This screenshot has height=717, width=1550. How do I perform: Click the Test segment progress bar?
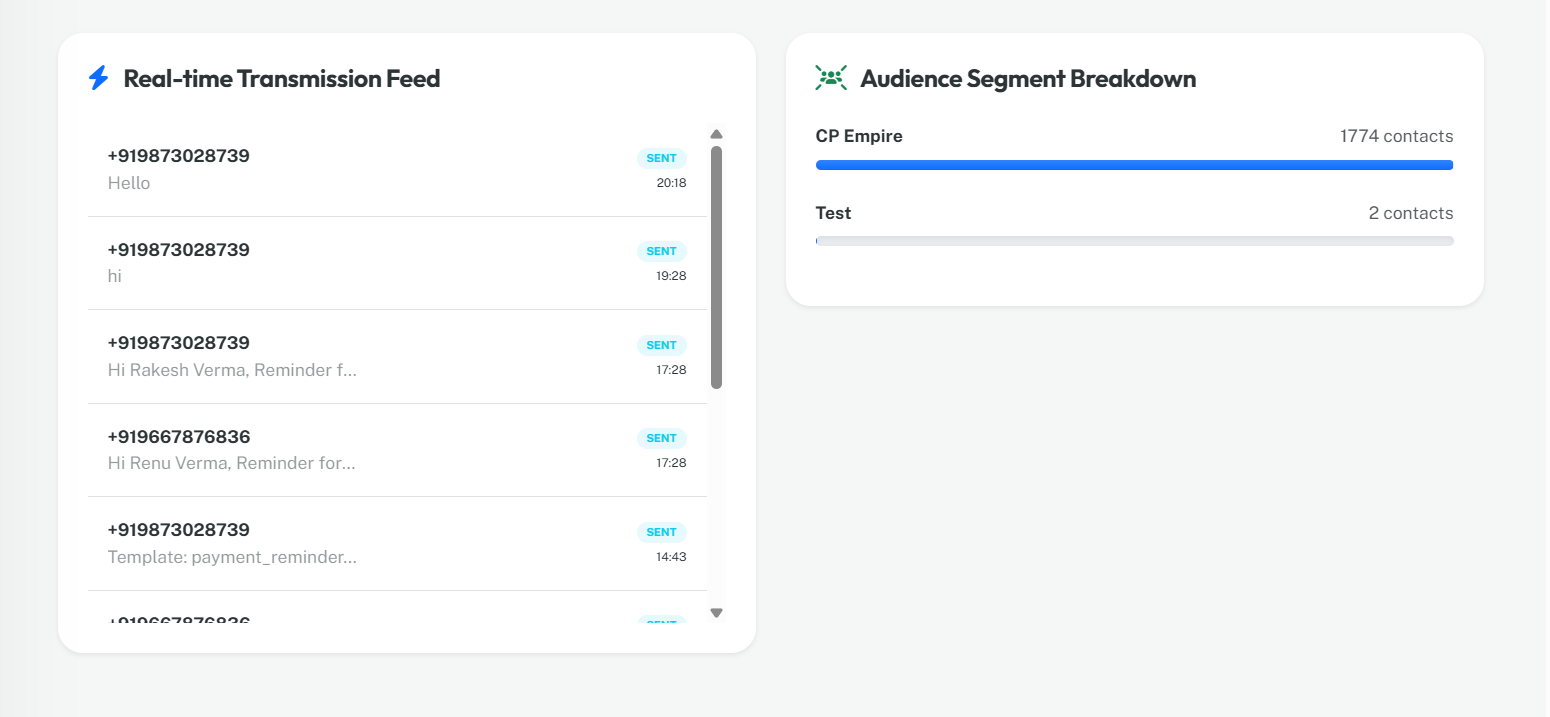click(x=1134, y=241)
